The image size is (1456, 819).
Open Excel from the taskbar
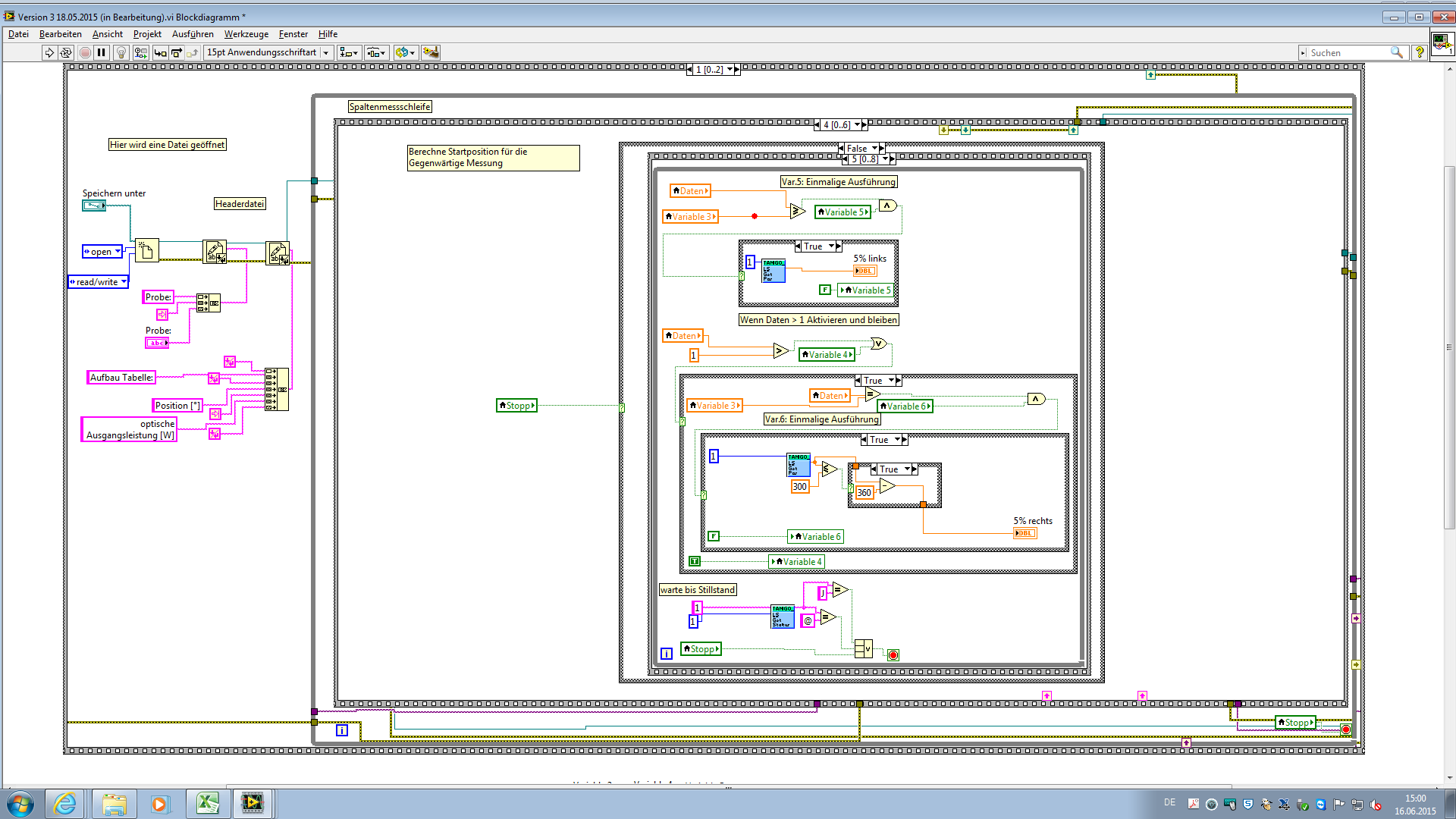(207, 803)
